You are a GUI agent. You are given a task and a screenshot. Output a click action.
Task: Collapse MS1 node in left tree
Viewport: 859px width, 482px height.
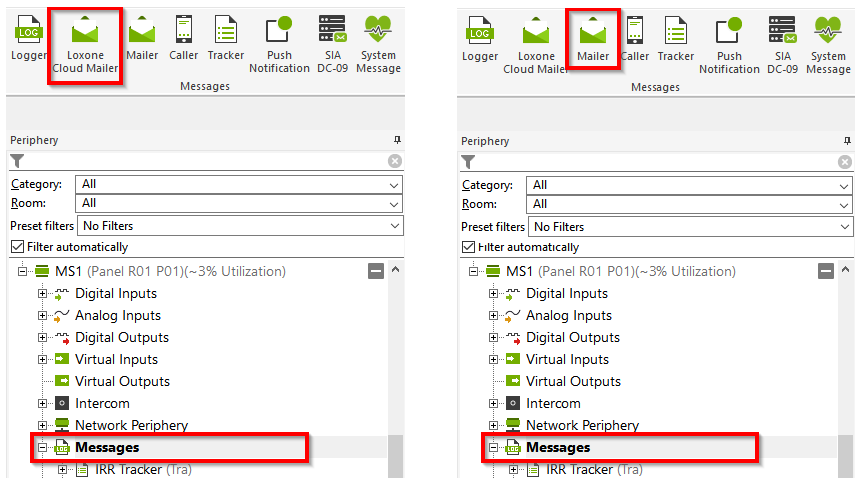tap(22, 271)
